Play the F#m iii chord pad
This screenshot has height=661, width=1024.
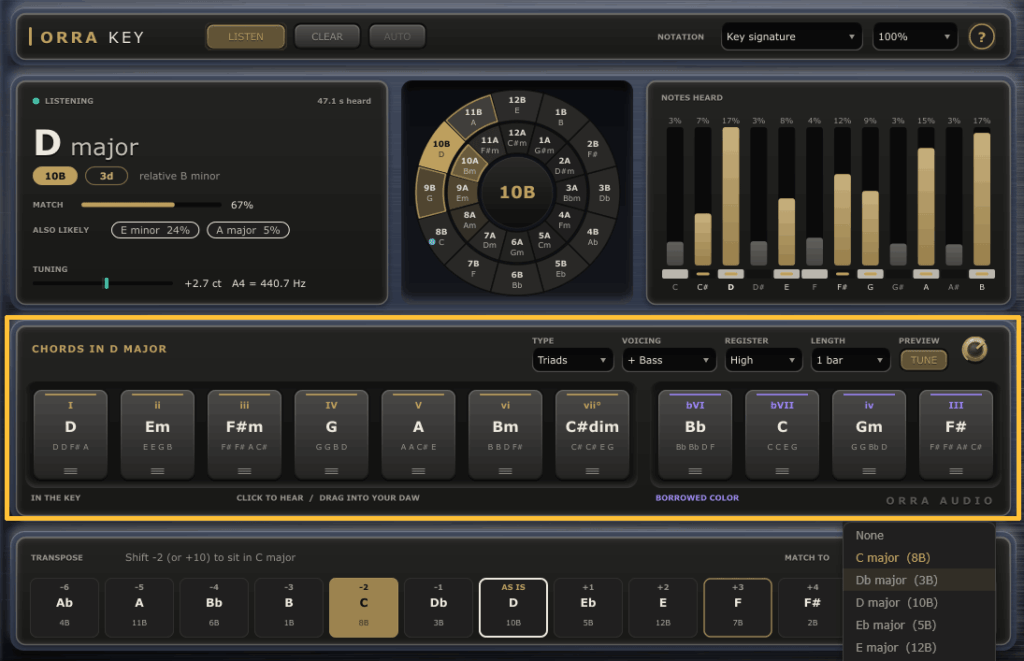coord(244,434)
